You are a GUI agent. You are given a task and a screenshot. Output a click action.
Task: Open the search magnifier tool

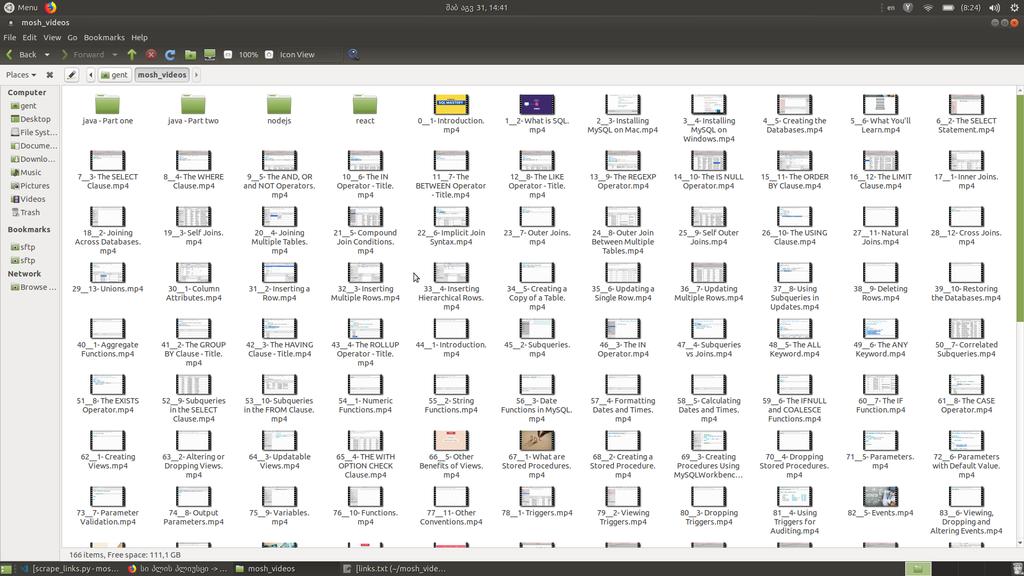(353, 55)
